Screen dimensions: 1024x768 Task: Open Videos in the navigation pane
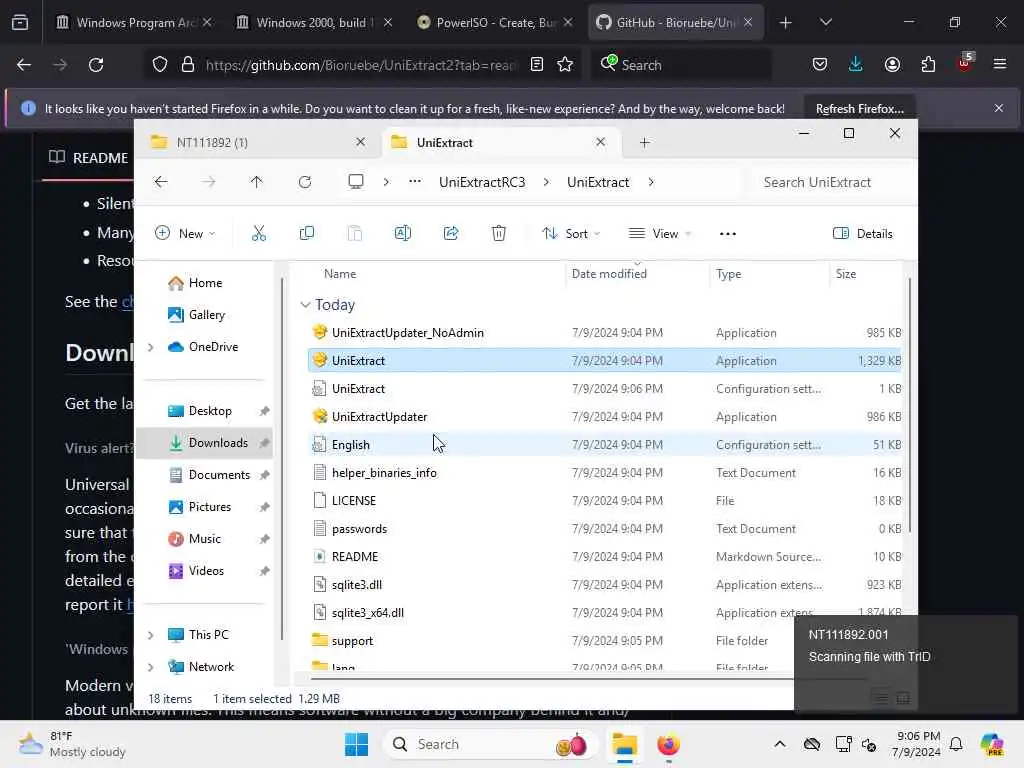pyautogui.click(x=206, y=571)
